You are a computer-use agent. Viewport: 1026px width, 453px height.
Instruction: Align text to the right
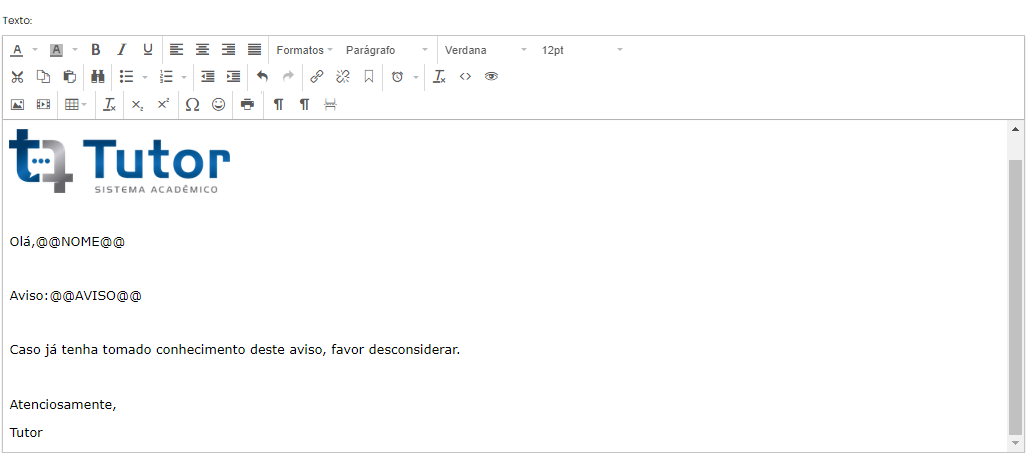228,50
